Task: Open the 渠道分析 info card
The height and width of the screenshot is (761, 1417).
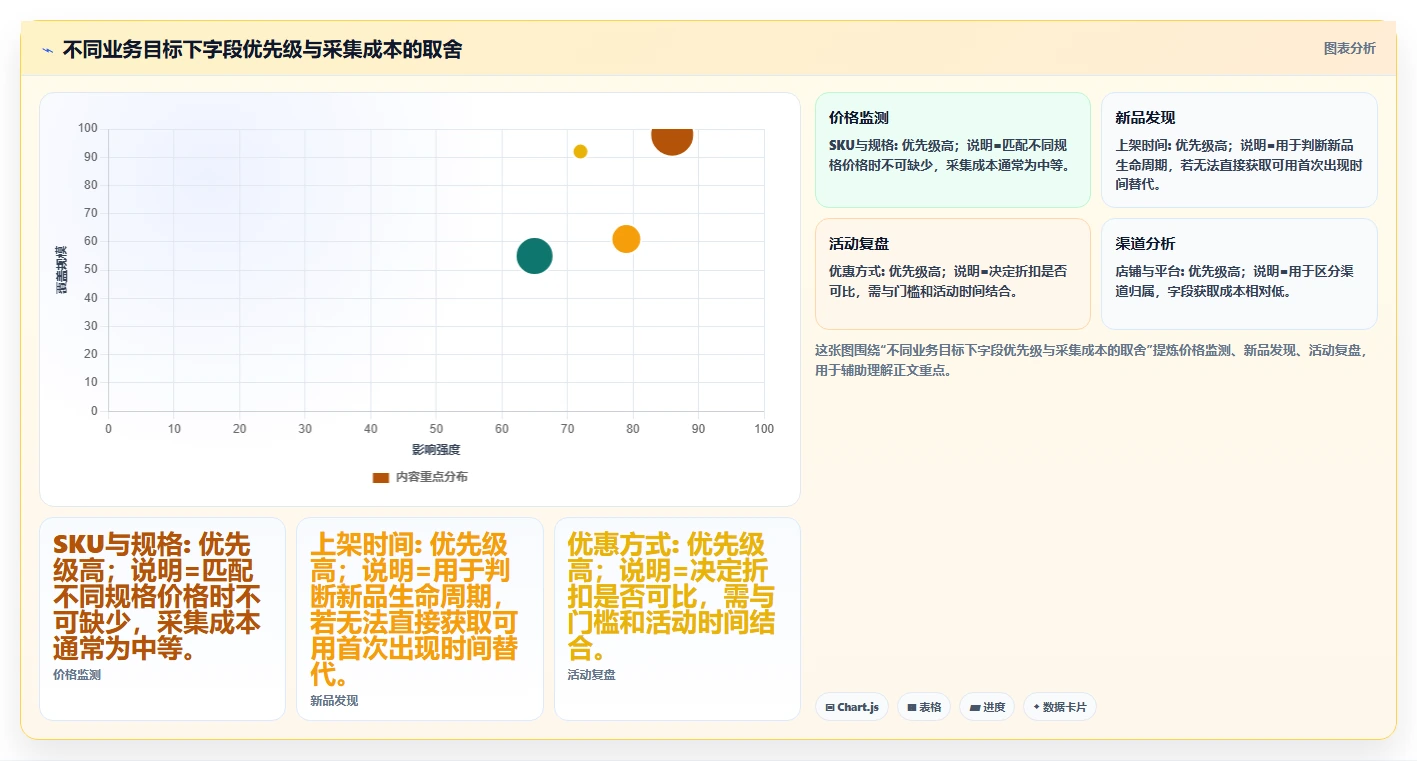Action: [1239, 274]
